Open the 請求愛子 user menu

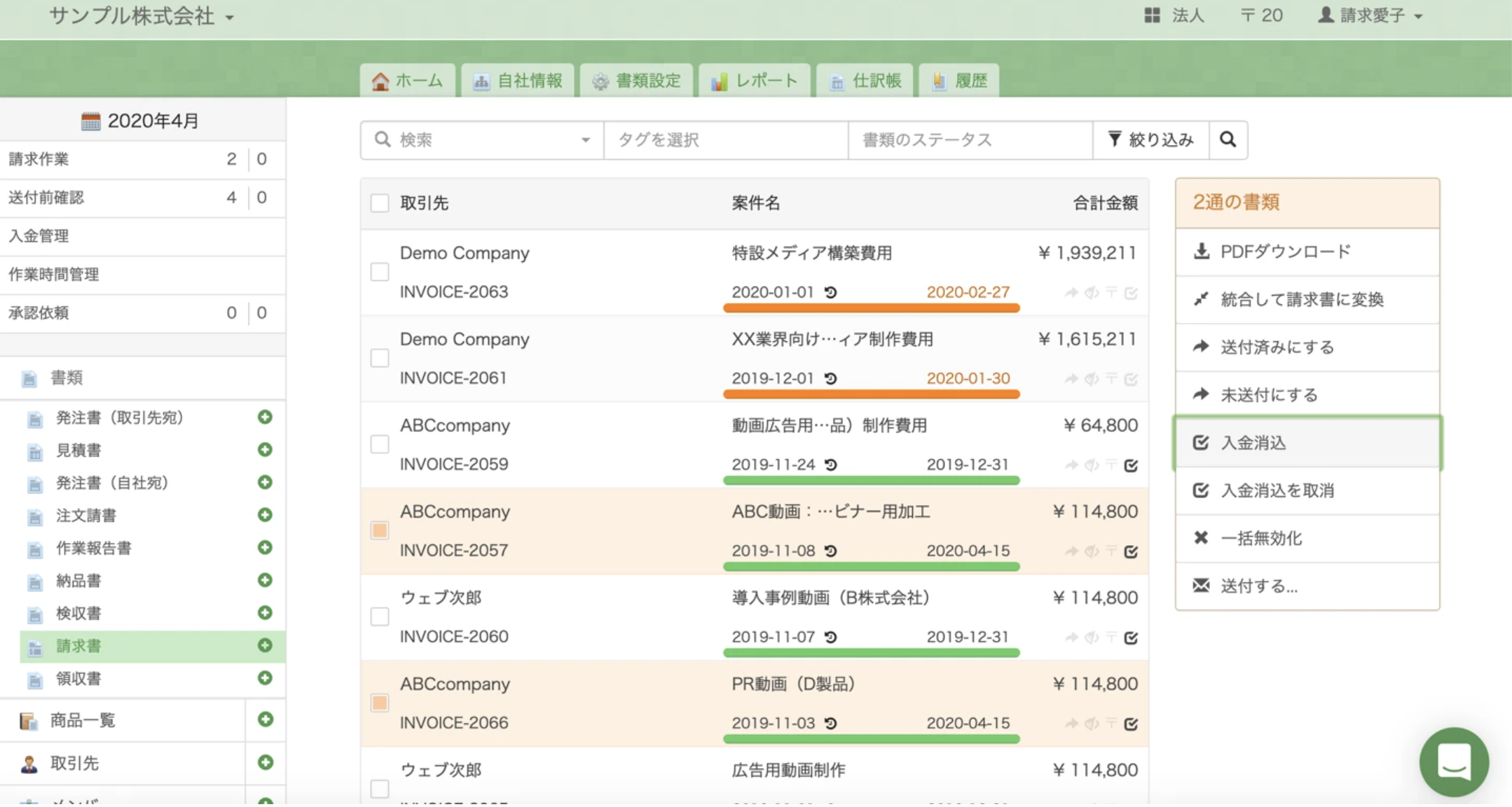tap(1370, 15)
